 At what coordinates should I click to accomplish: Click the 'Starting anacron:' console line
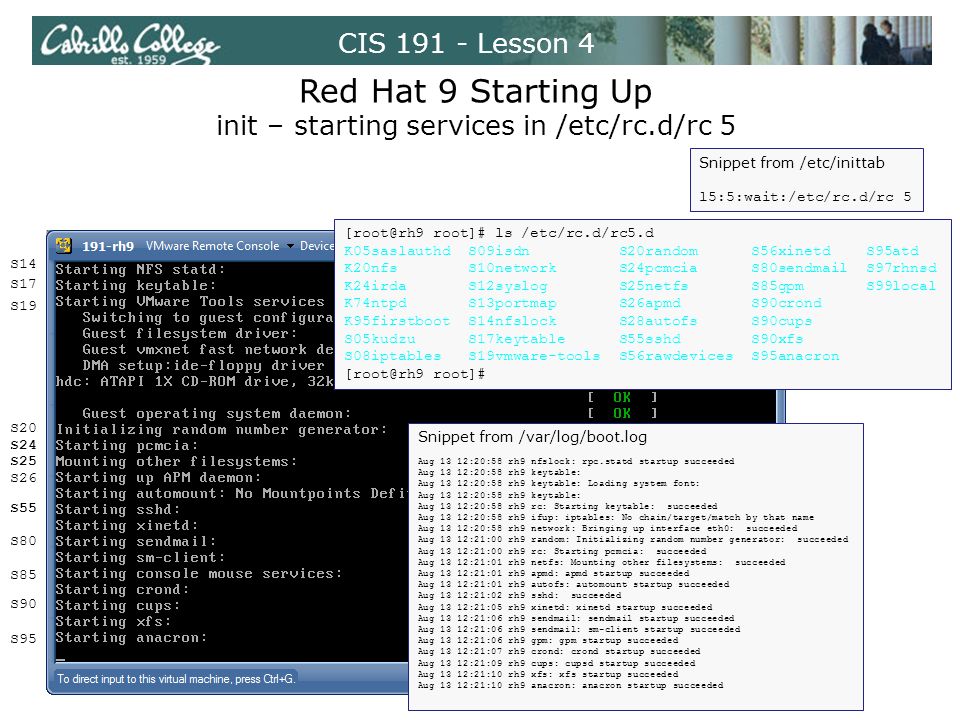pos(131,637)
